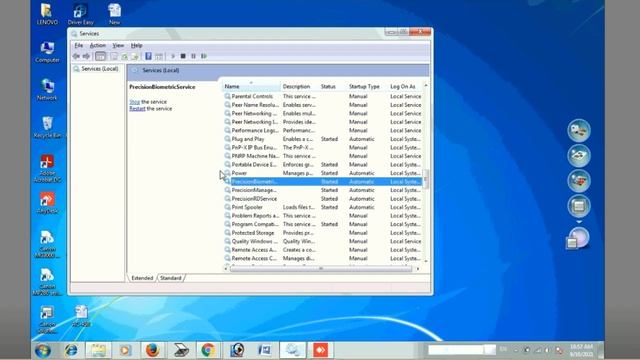Click the Forward arrow in Services toolbar
This screenshot has height=360, width=640.
[86, 56]
